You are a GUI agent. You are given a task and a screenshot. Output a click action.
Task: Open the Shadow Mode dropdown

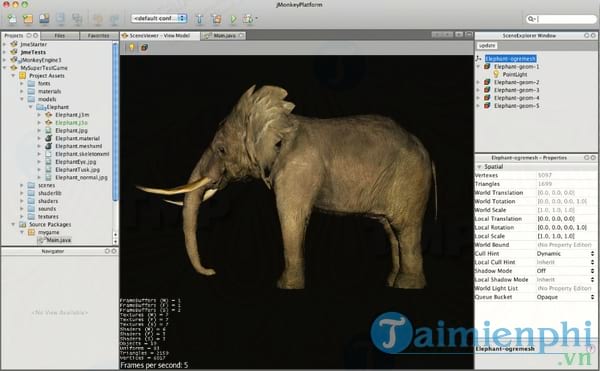(x=566, y=271)
